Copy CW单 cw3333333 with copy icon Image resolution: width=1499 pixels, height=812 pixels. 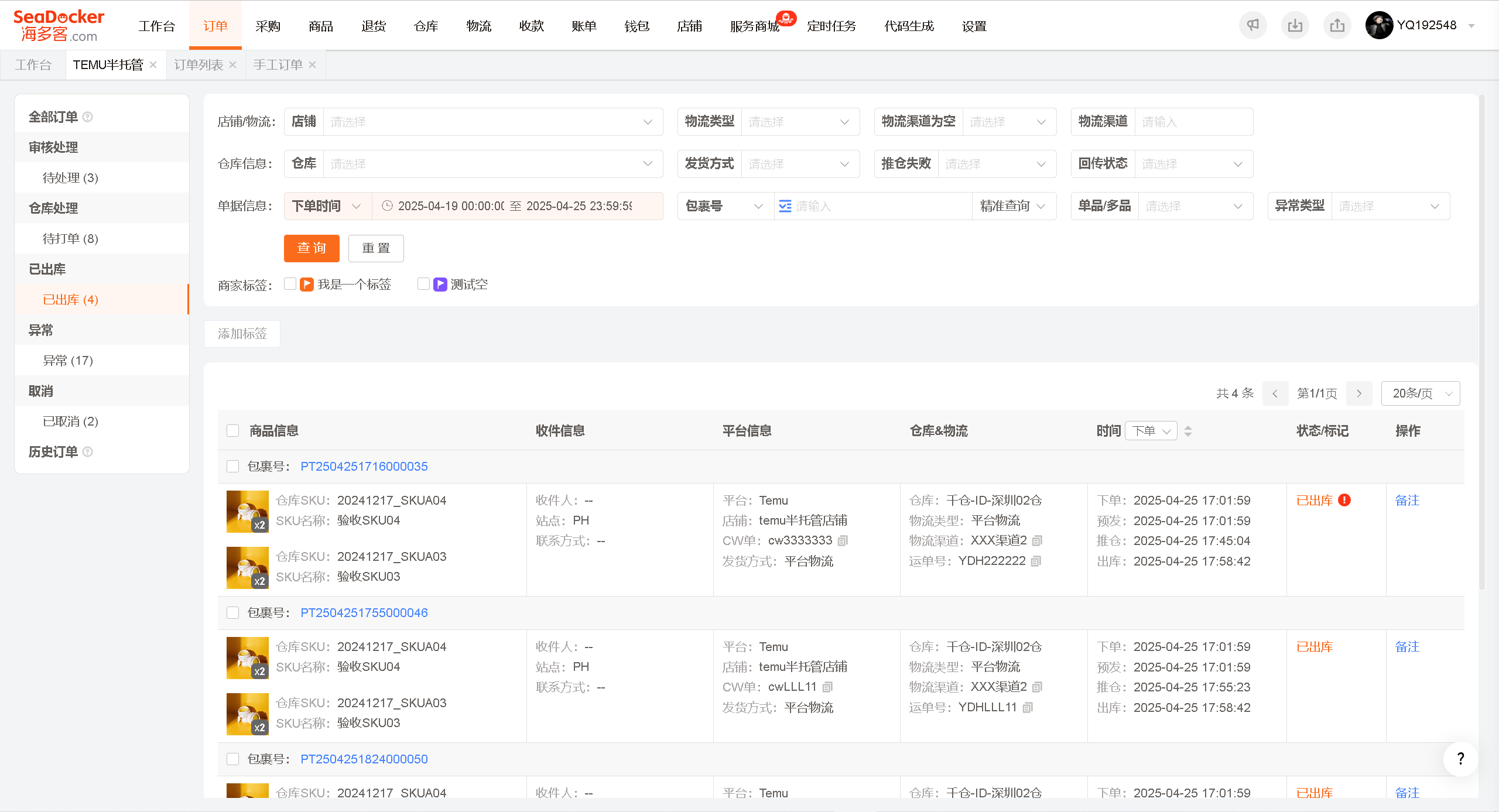pyautogui.click(x=843, y=540)
